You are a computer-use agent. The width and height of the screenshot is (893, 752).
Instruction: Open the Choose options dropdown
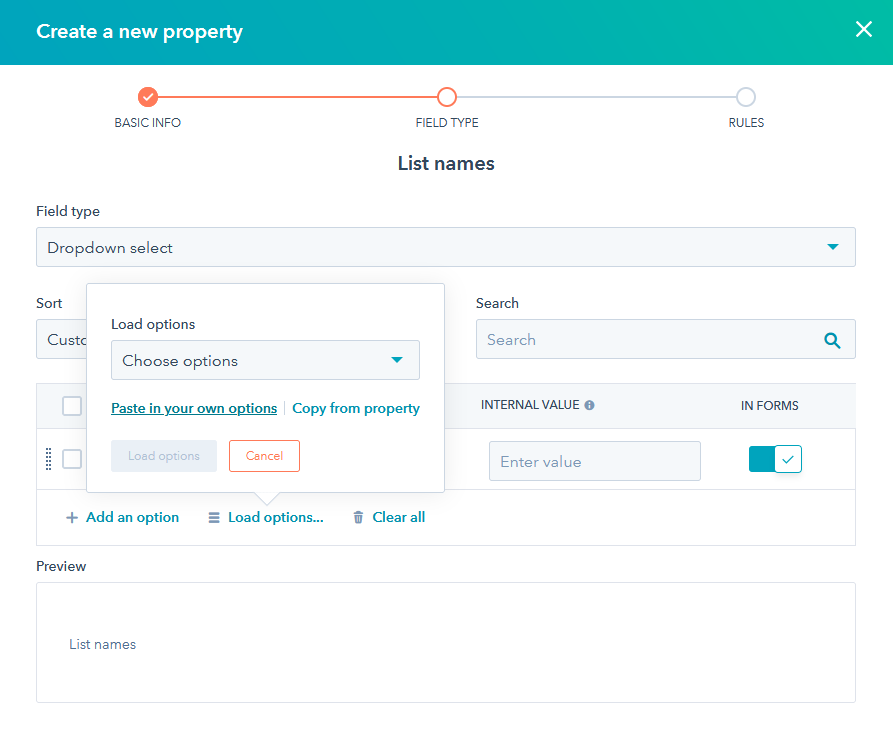265,360
